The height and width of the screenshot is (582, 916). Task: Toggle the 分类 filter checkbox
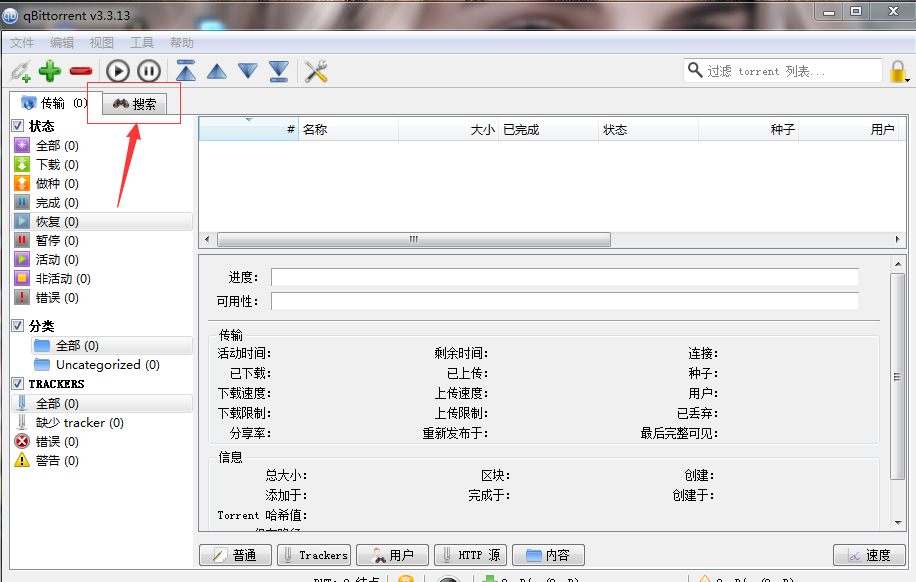pyautogui.click(x=18, y=325)
